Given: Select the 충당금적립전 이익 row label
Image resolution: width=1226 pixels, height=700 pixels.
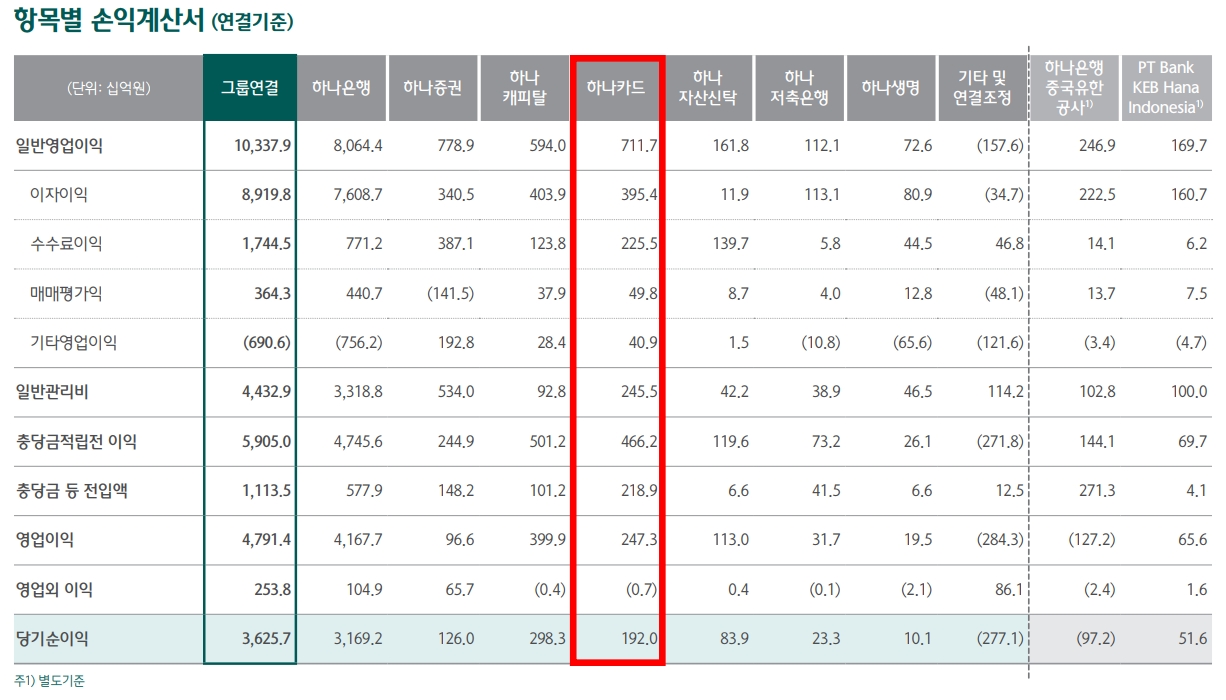Looking at the screenshot, I should click(76, 441).
